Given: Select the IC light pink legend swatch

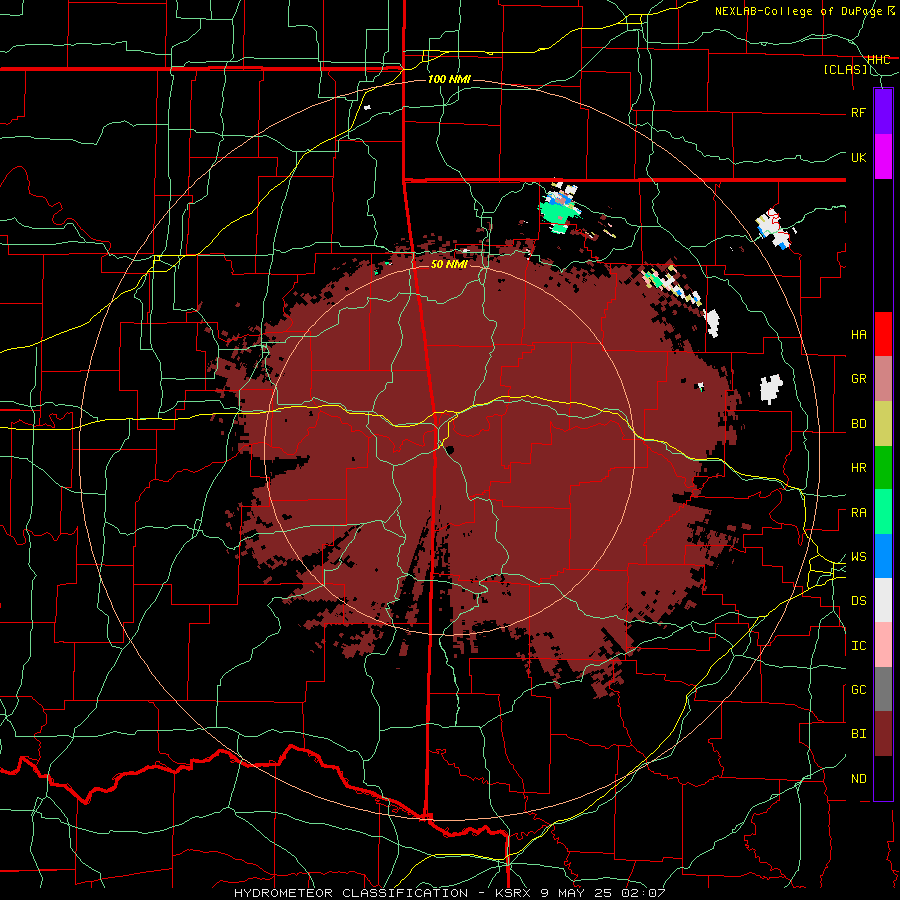Looking at the screenshot, I should (x=883, y=645).
